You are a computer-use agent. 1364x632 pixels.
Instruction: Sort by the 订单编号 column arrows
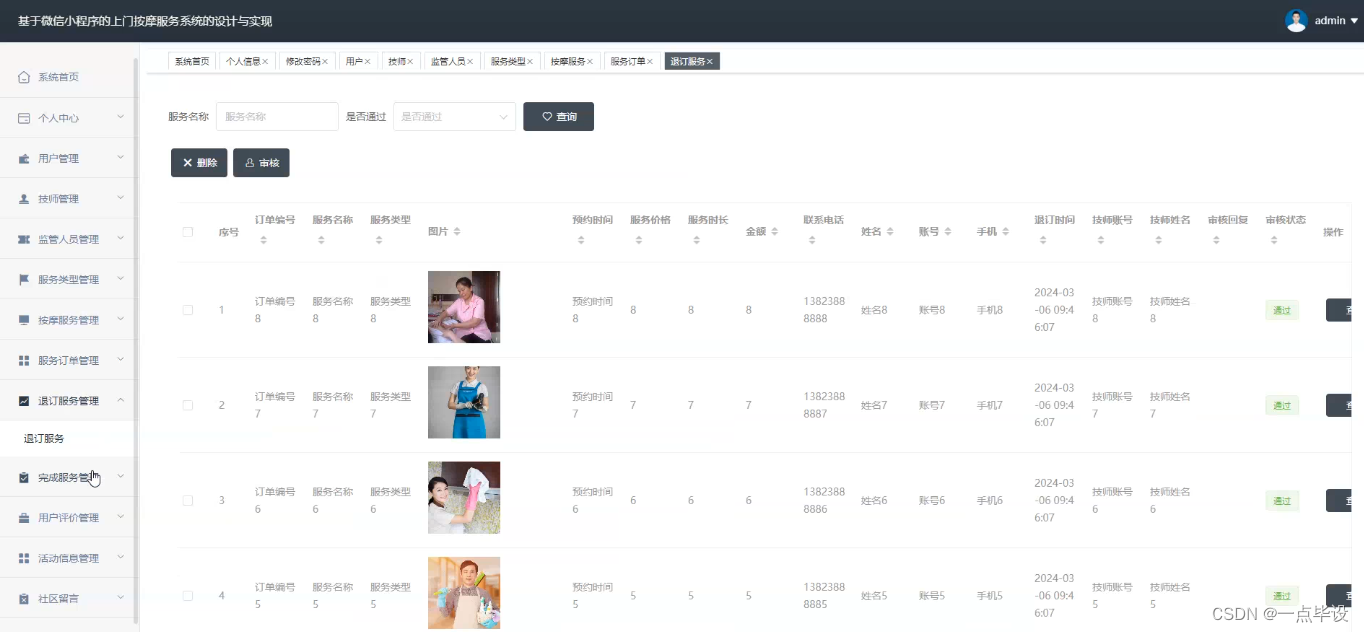pyautogui.click(x=264, y=240)
